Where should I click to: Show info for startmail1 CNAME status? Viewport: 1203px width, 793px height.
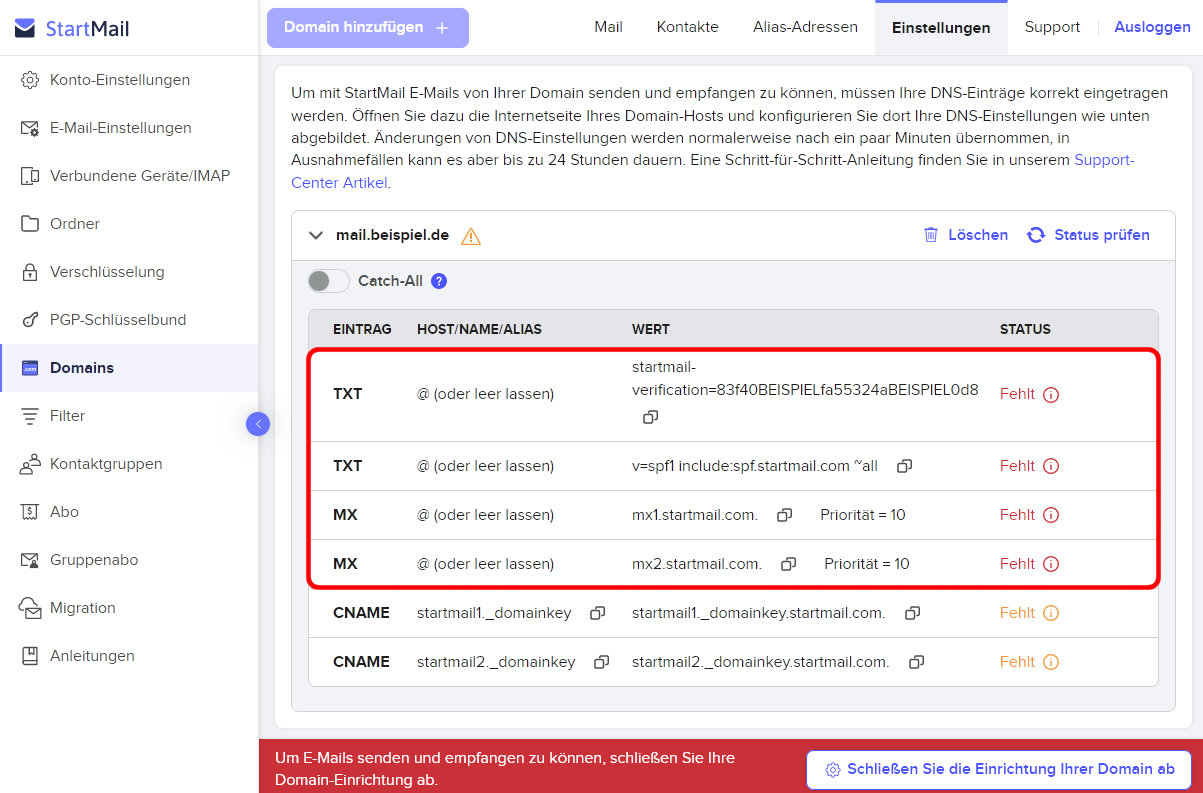[x=1051, y=613]
